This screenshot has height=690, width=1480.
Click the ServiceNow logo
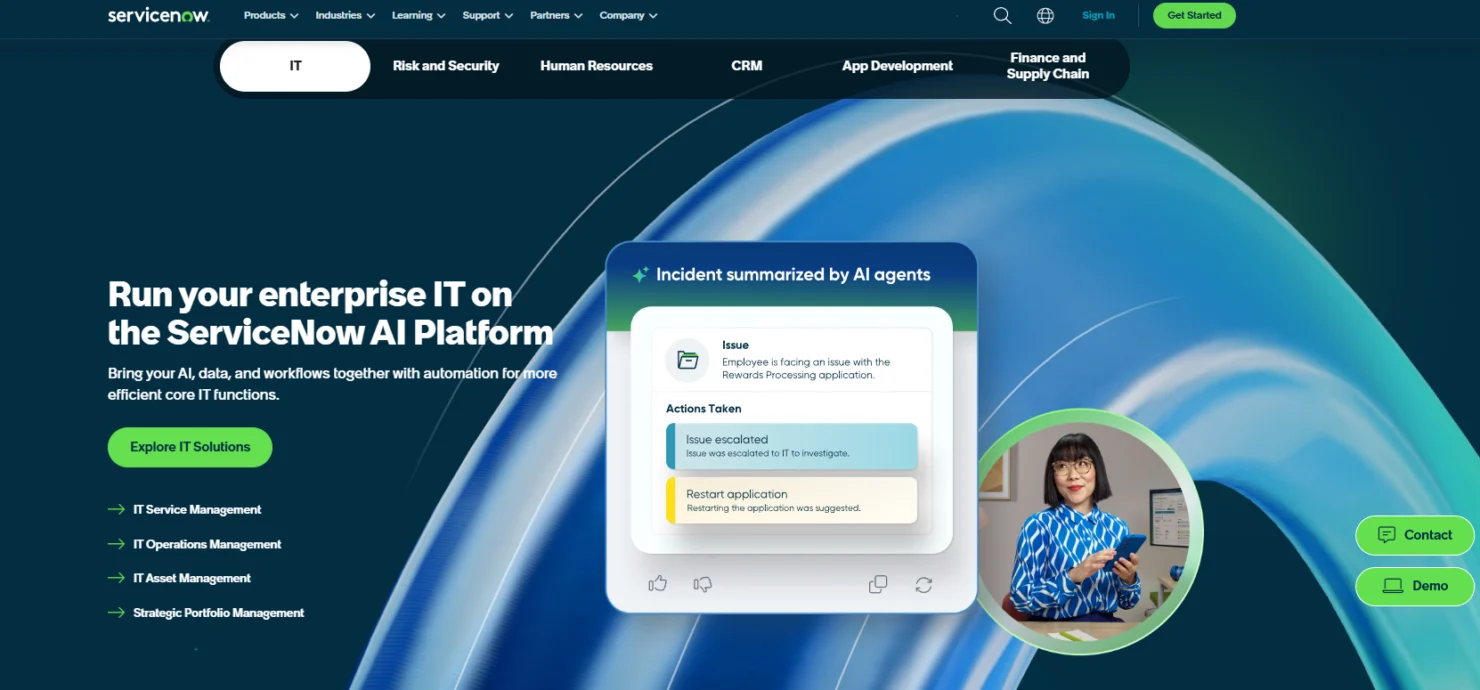coord(158,15)
